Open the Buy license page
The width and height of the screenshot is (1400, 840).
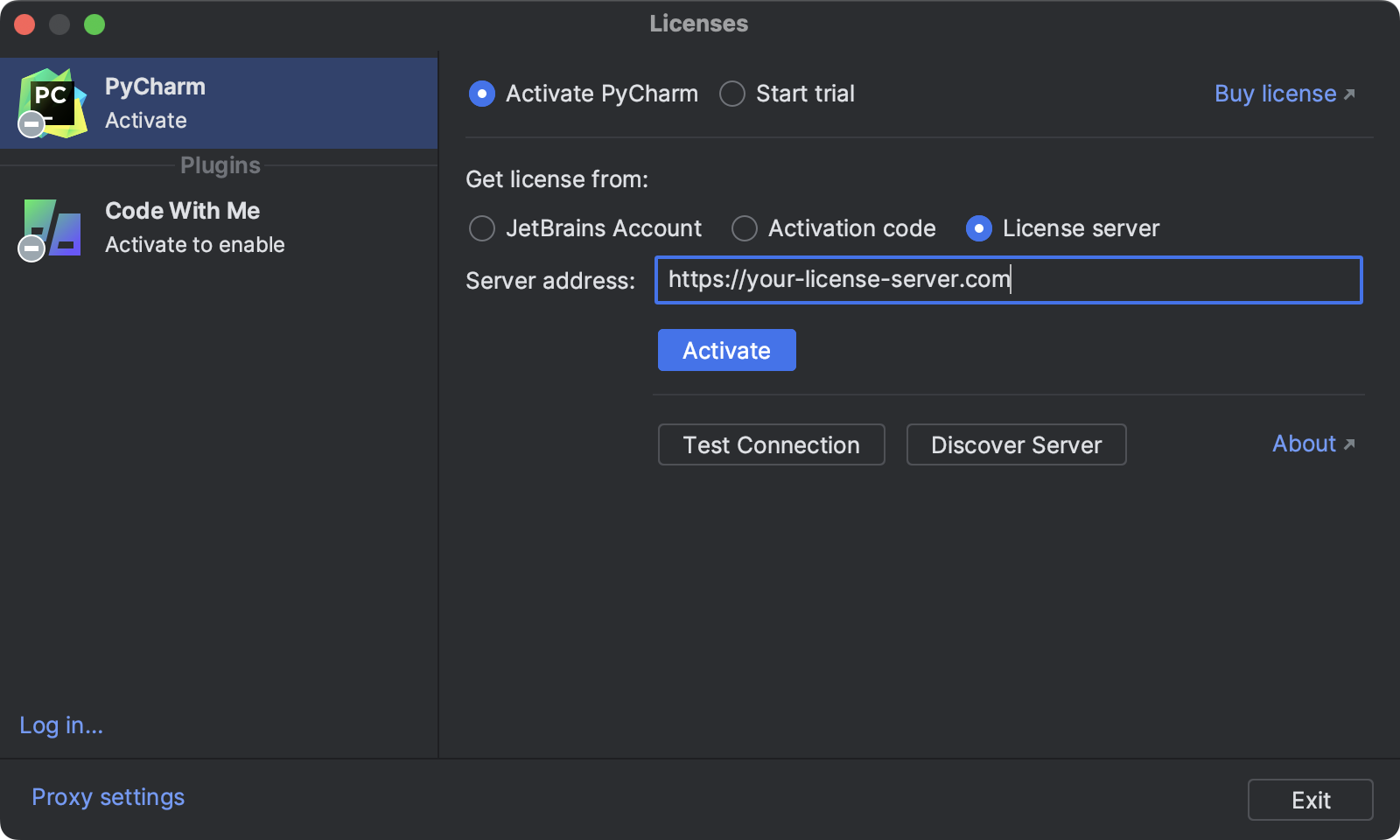pyautogui.click(x=1274, y=94)
